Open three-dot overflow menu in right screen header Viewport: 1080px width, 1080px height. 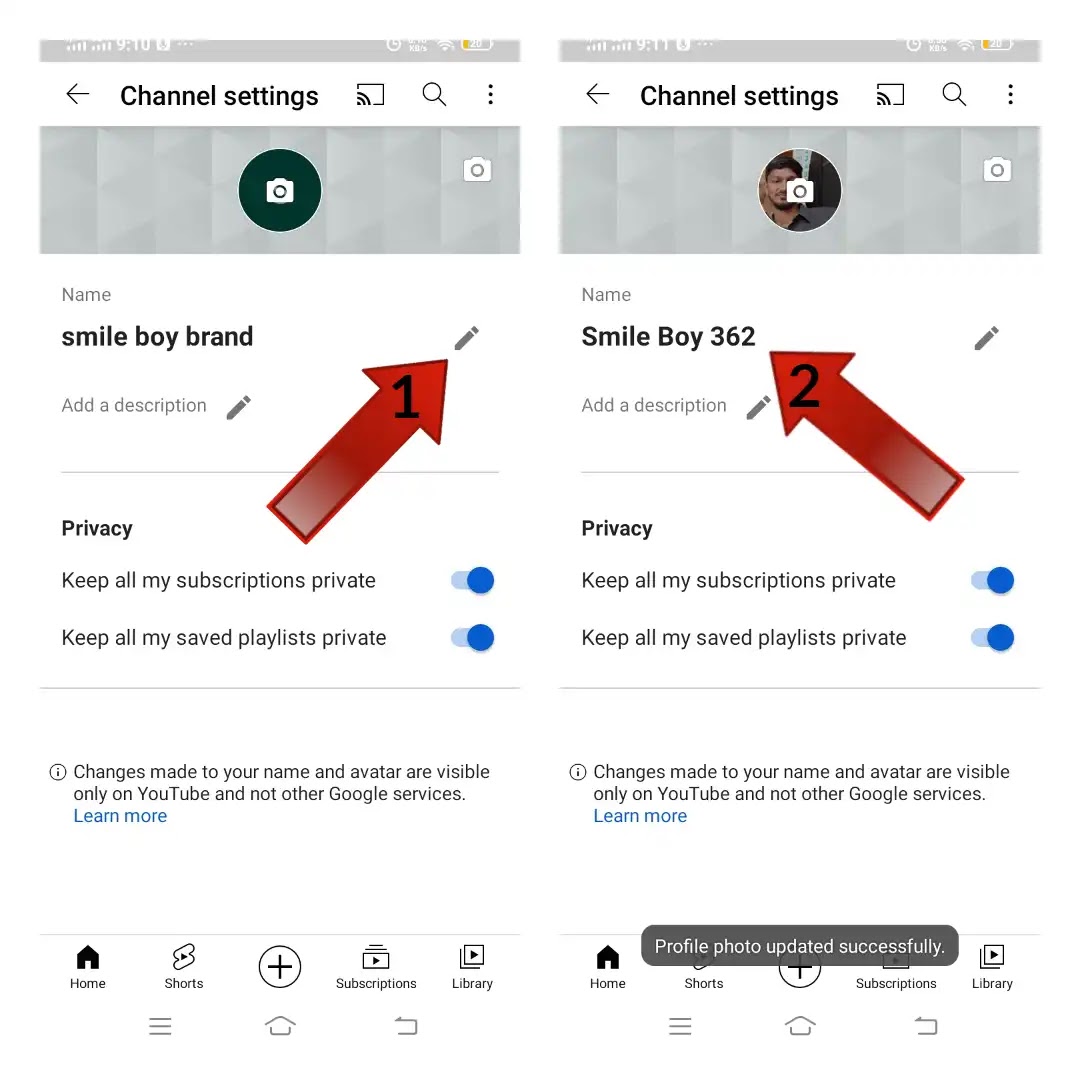tap(1010, 94)
